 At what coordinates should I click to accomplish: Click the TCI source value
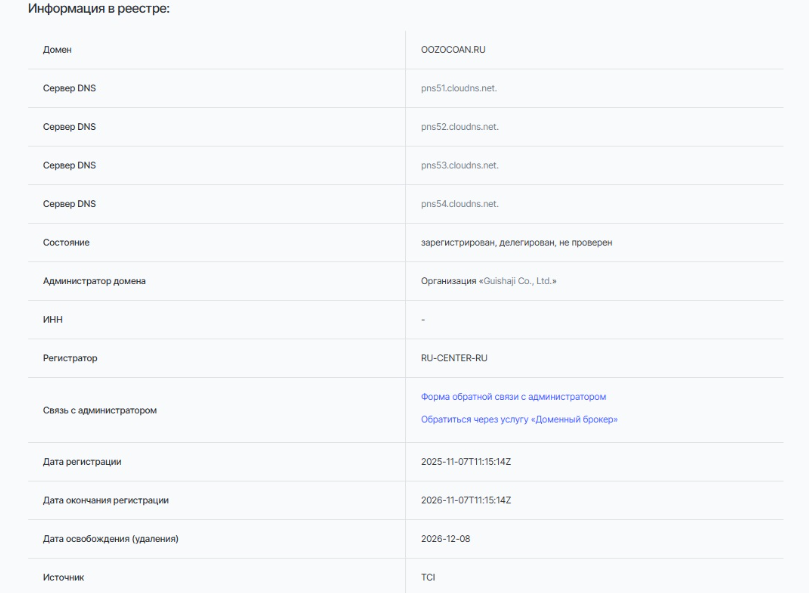point(428,577)
